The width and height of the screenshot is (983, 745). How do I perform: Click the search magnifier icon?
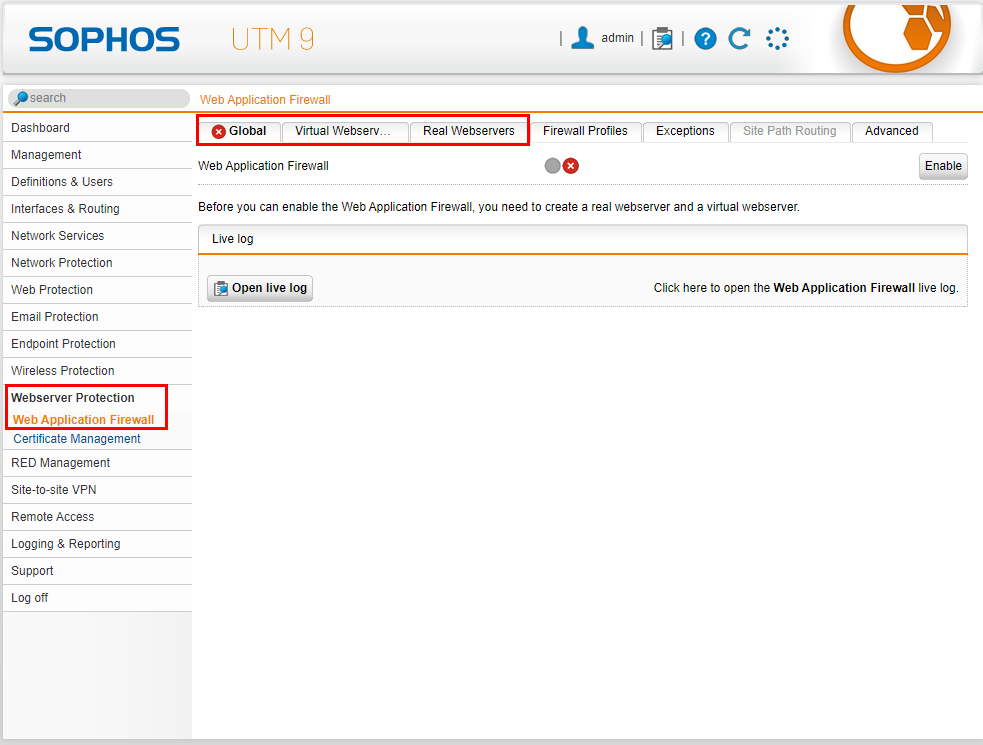20,97
